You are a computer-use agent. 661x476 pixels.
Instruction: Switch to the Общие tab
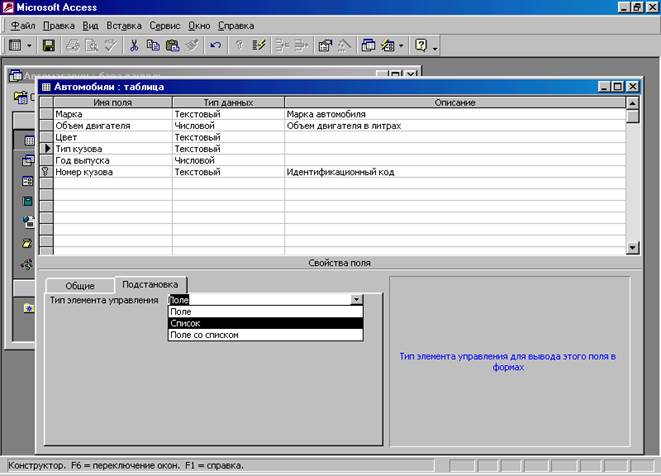(80, 285)
